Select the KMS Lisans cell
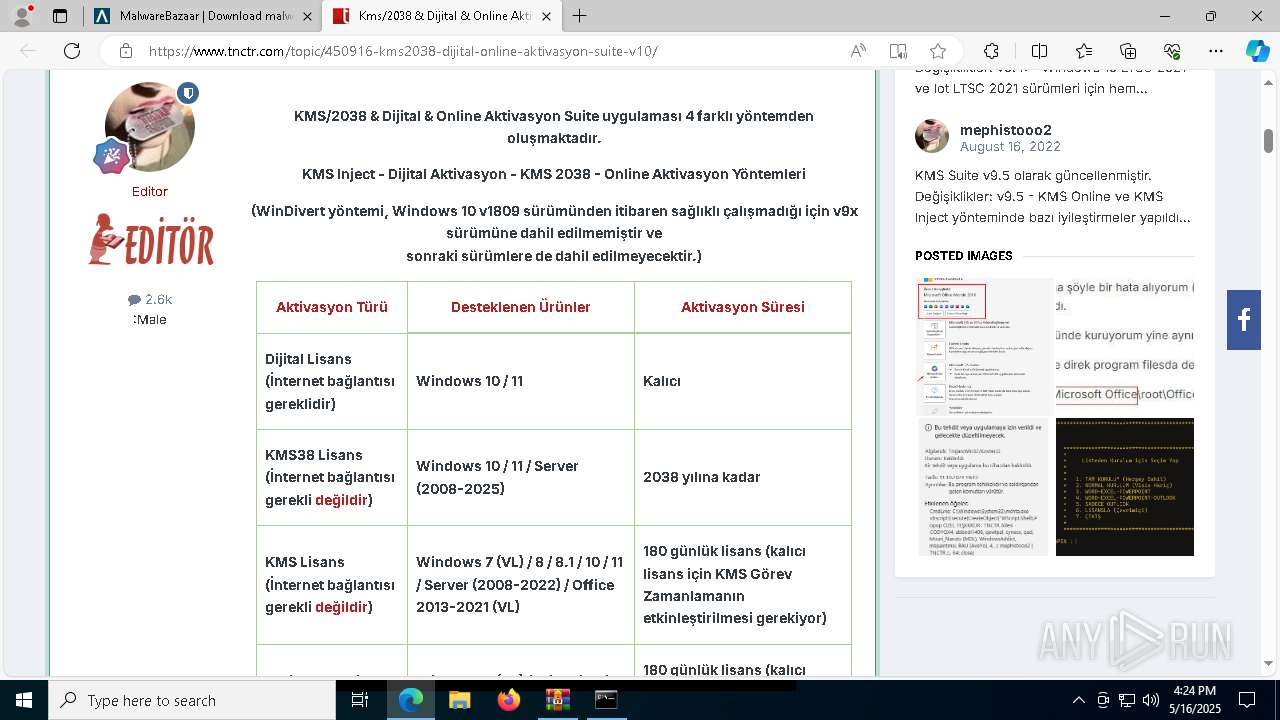 (x=332, y=585)
